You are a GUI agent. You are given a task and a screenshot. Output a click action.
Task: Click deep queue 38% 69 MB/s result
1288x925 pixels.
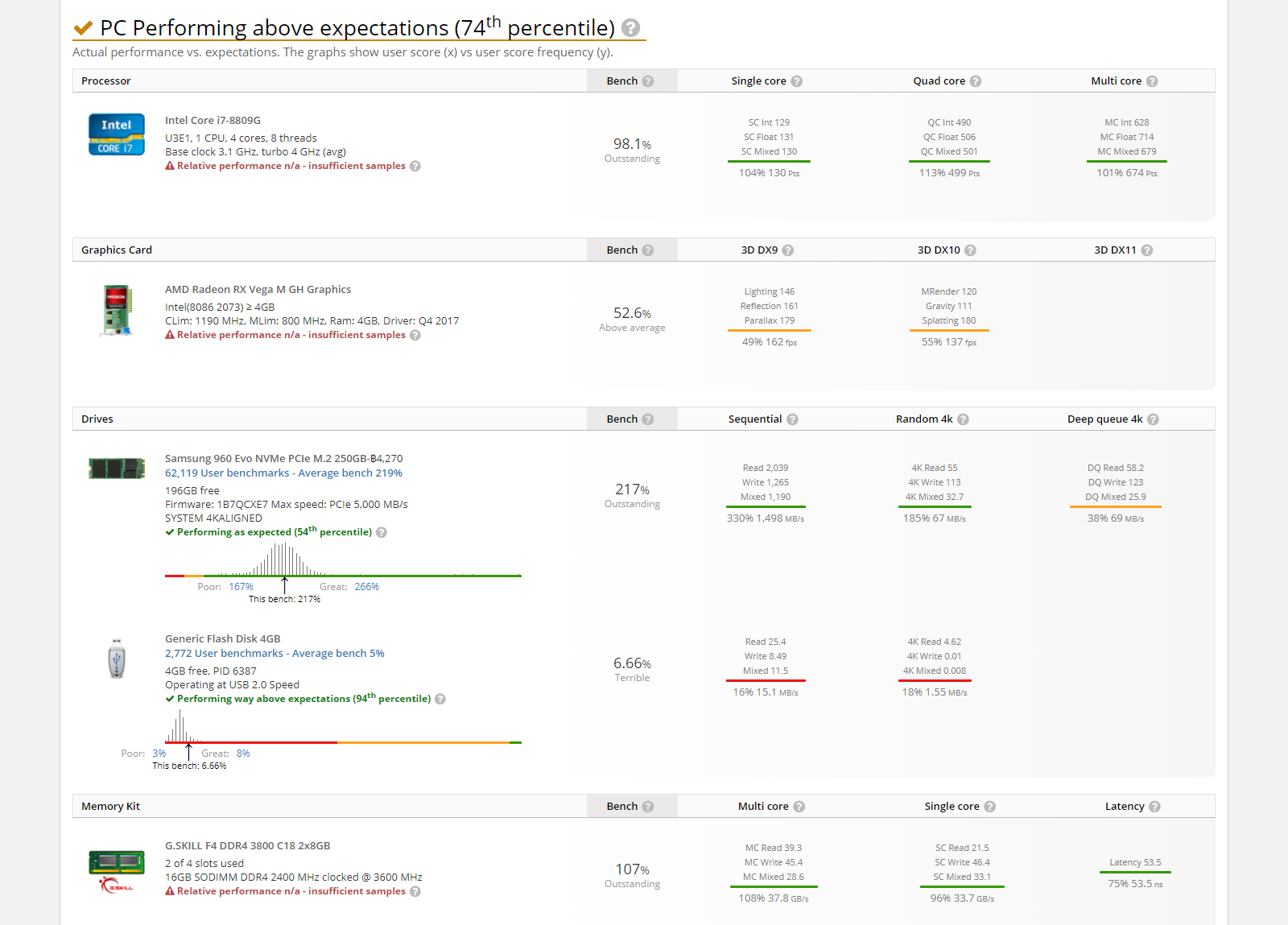point(1115,518)
